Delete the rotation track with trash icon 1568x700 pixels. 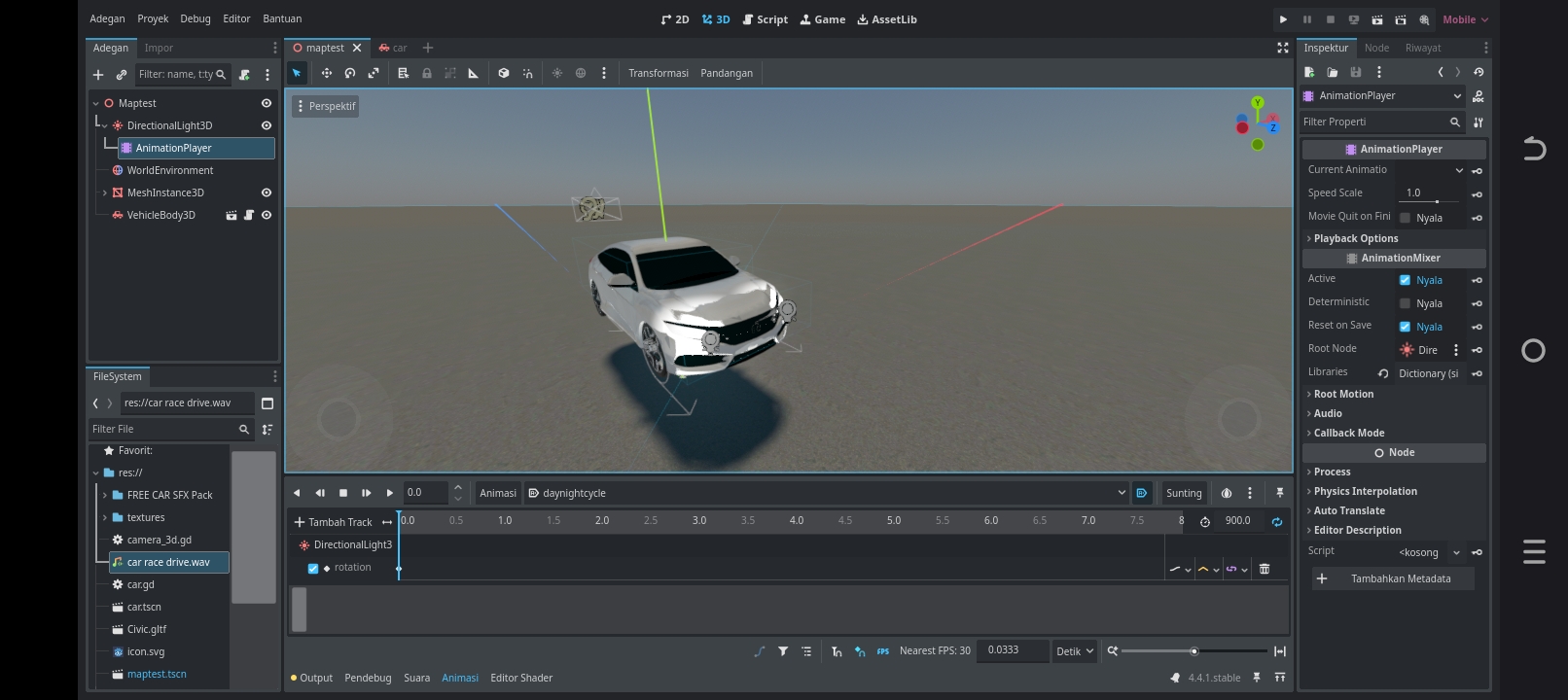1265,569
